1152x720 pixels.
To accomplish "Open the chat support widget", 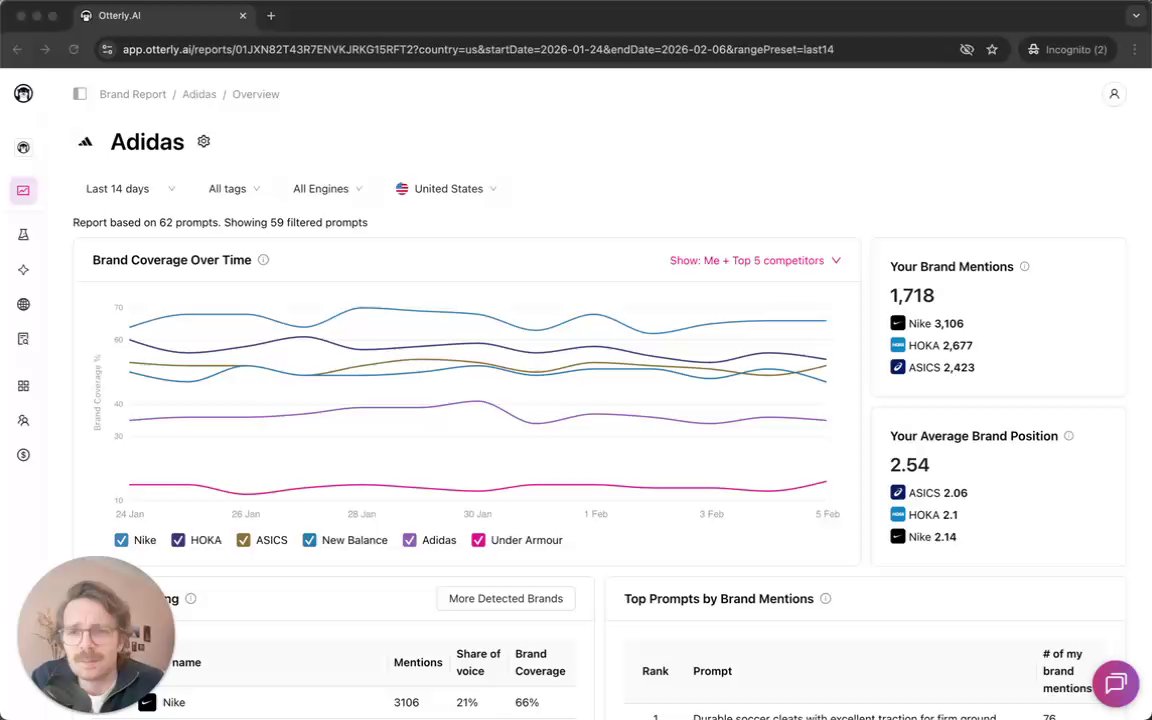I will pyautogui.click(x=1116, y=683).
